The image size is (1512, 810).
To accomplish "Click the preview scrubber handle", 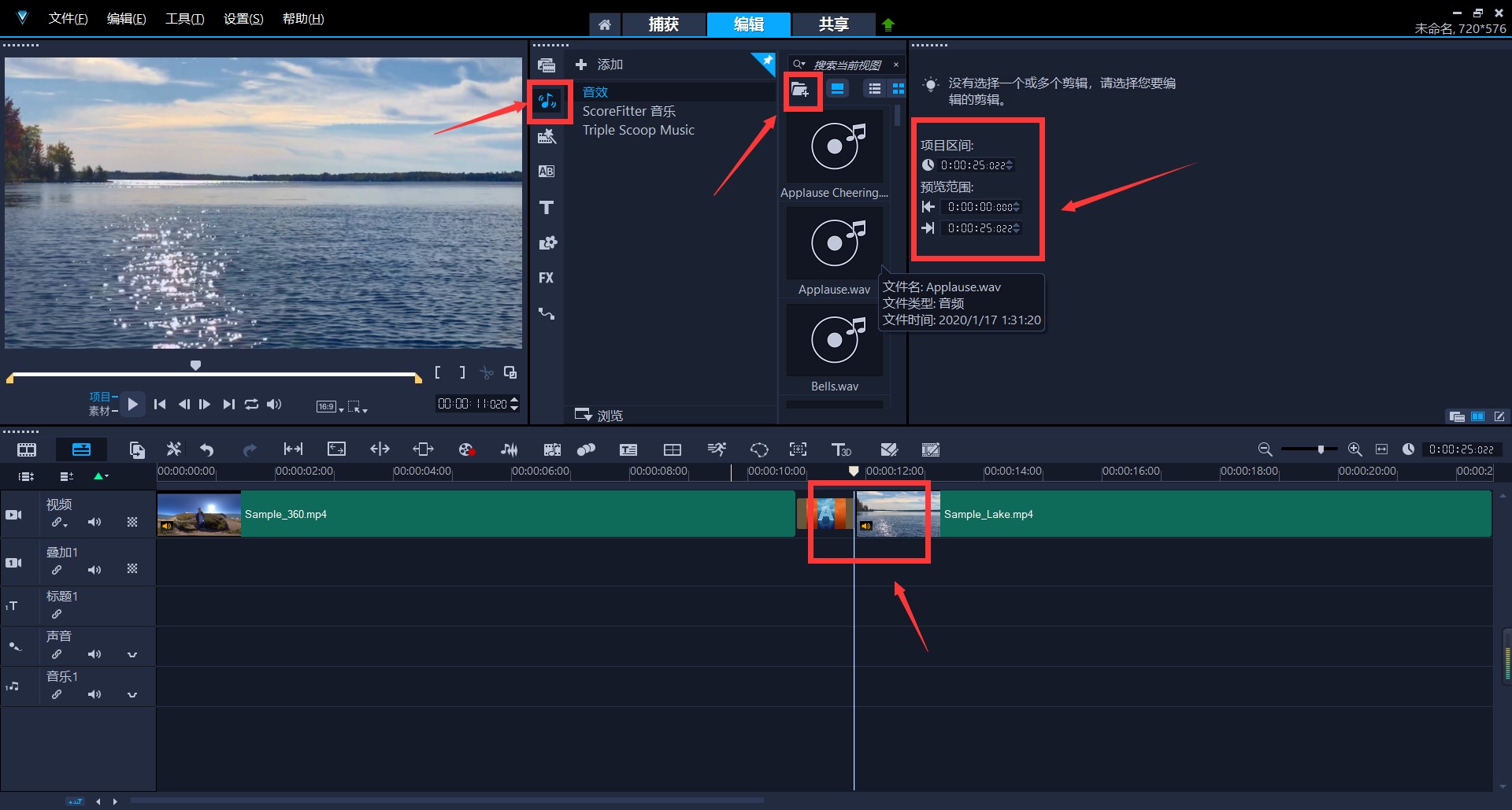I will click(195, 365).
